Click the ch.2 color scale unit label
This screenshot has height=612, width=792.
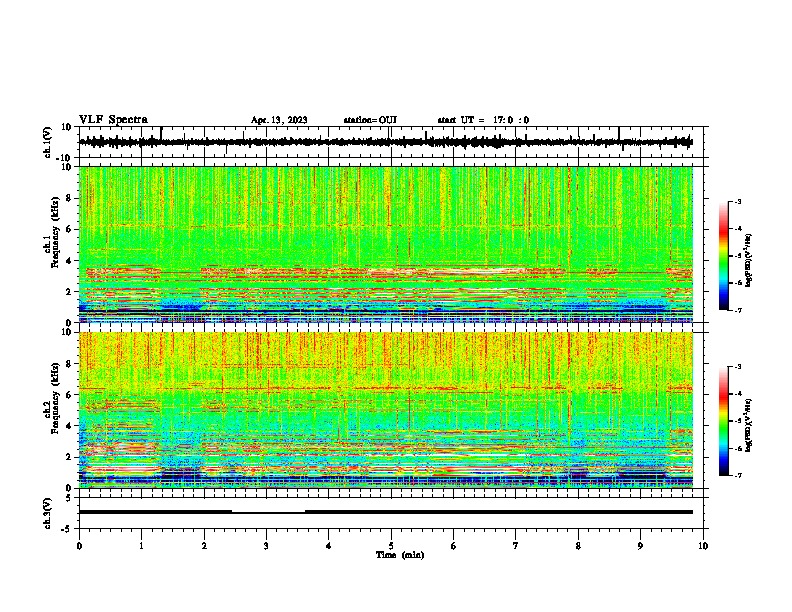tap(748, 425)
